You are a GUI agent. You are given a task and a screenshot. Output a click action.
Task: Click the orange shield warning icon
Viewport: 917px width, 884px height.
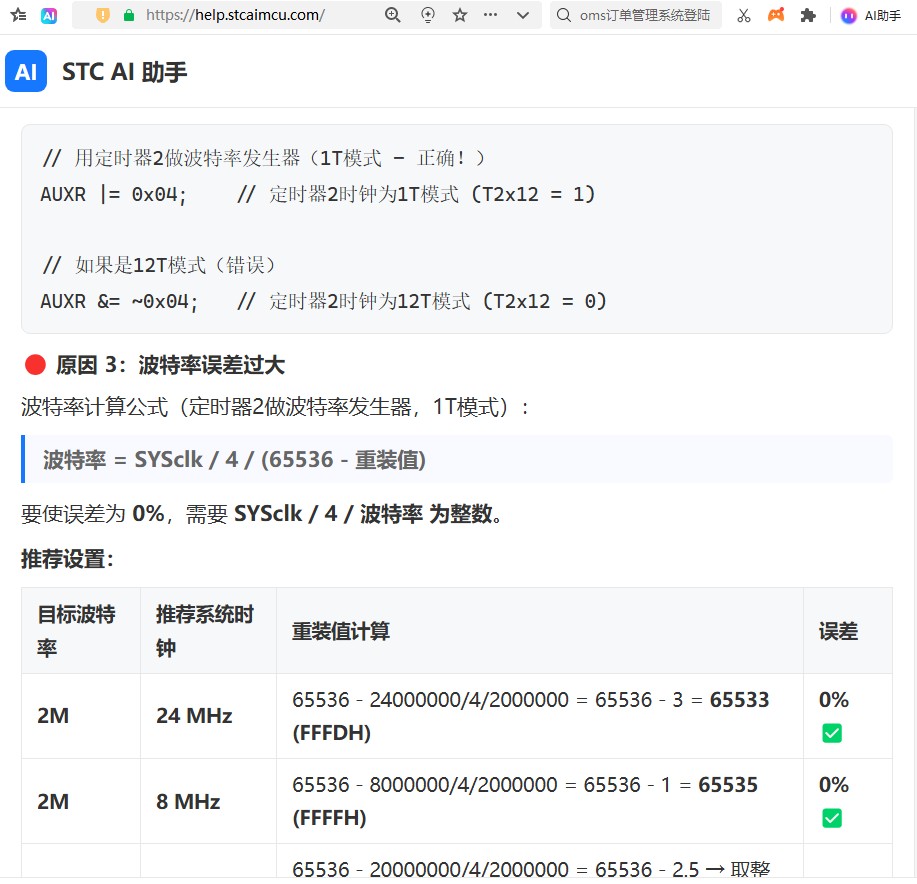[103, 15]
